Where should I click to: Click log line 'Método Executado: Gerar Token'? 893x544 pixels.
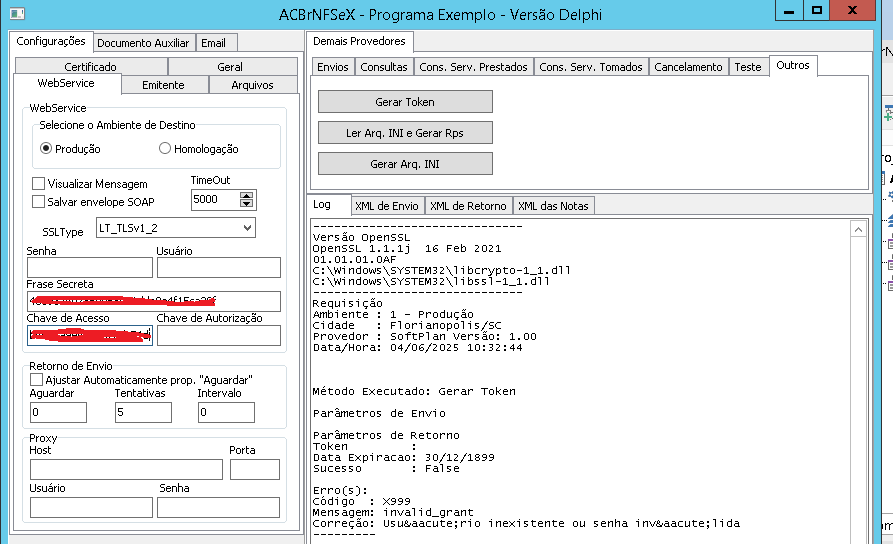(414, 391)
